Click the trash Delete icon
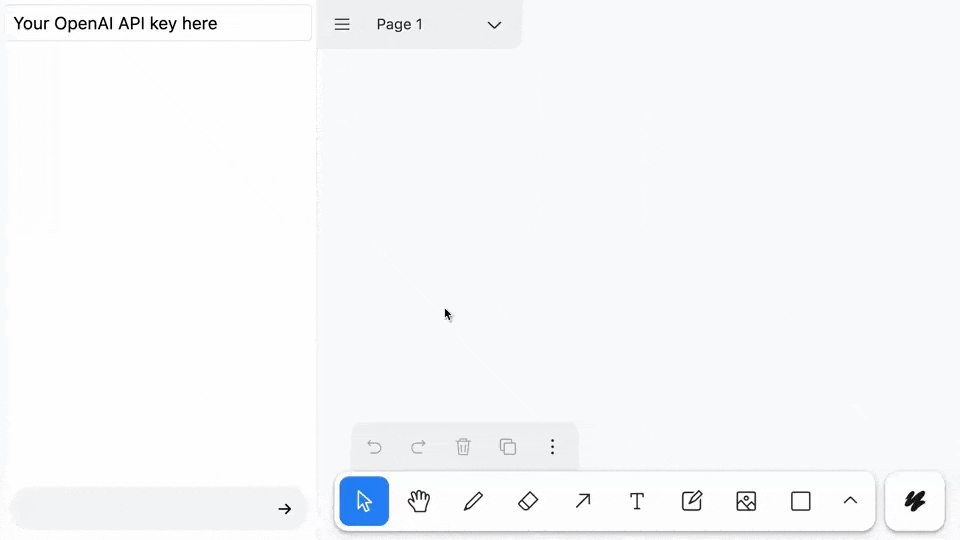This screenshot has height=540, width=960. tap(463, 447)
